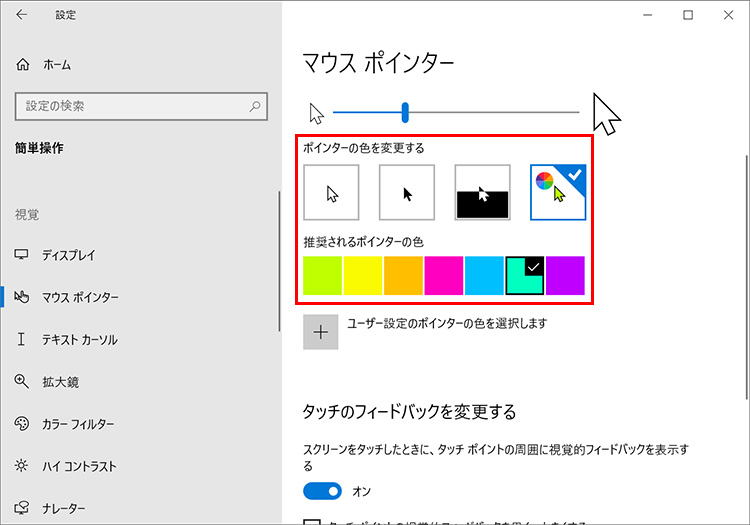Click the 設定の検索 search field

(x=130, y=105)
